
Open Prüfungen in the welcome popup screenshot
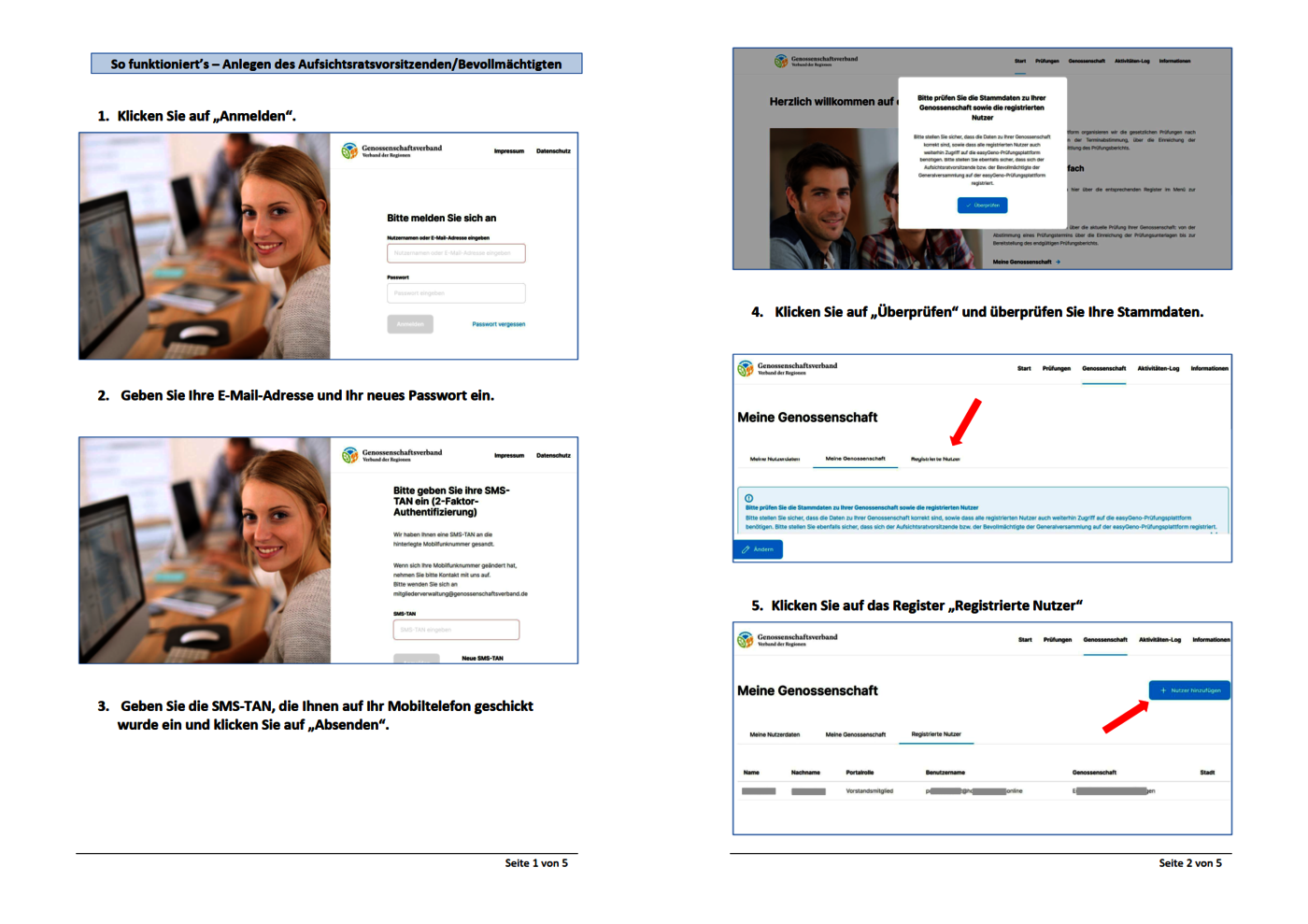(1047, 61)
